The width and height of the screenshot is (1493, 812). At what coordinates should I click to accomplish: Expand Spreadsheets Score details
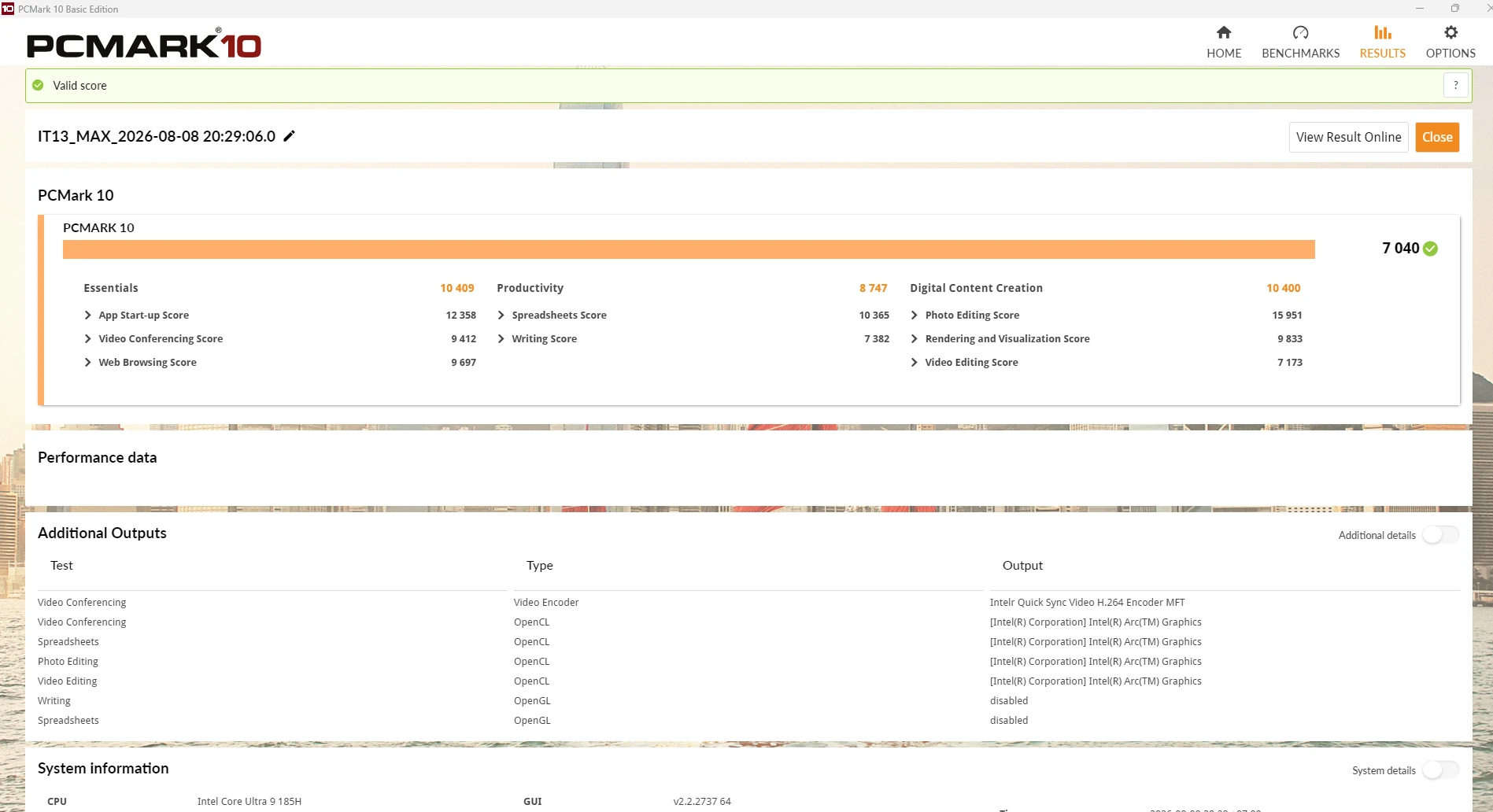pos(501,315)
